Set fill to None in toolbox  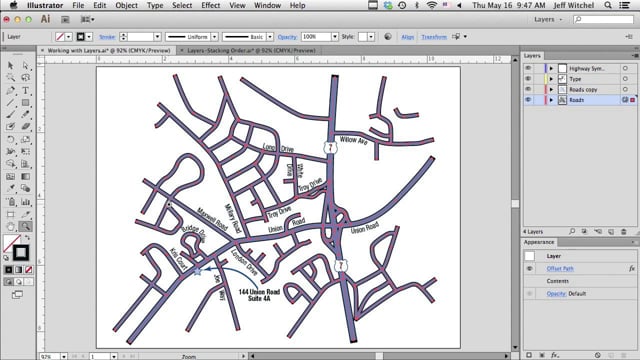(x=29, y=270)
